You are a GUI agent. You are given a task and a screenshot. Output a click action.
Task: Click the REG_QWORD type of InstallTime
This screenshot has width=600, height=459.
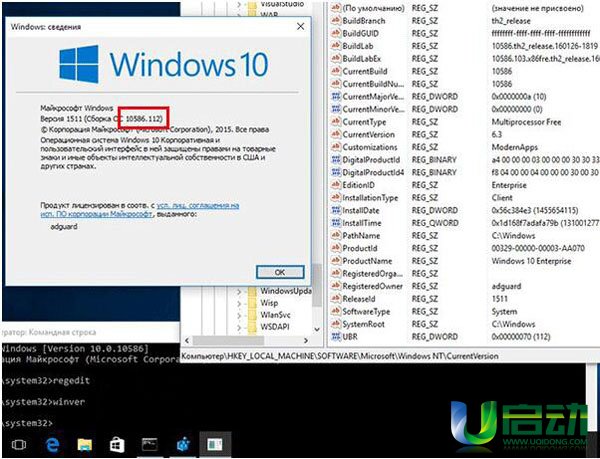(435, 223)
